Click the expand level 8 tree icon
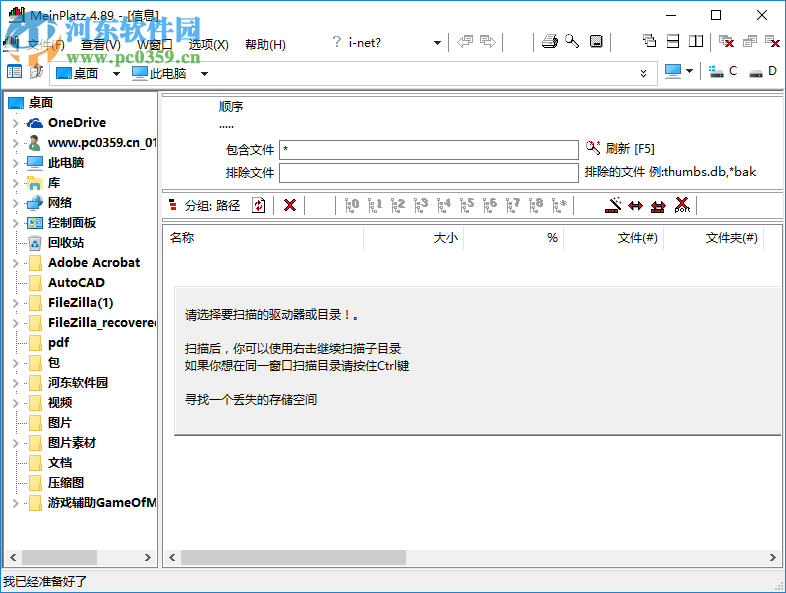786x593 pixels. pyautogui.click(x=536, y=205)
